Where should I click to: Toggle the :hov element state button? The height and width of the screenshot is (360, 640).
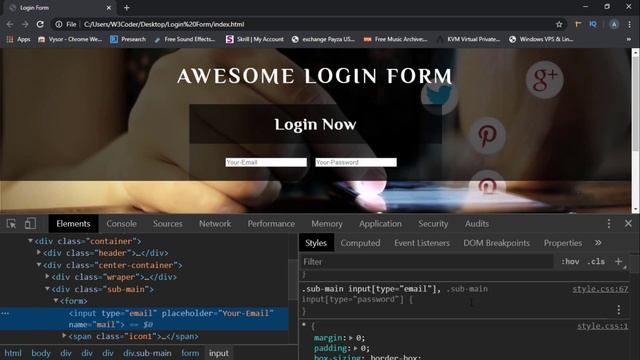click(570, 262)
